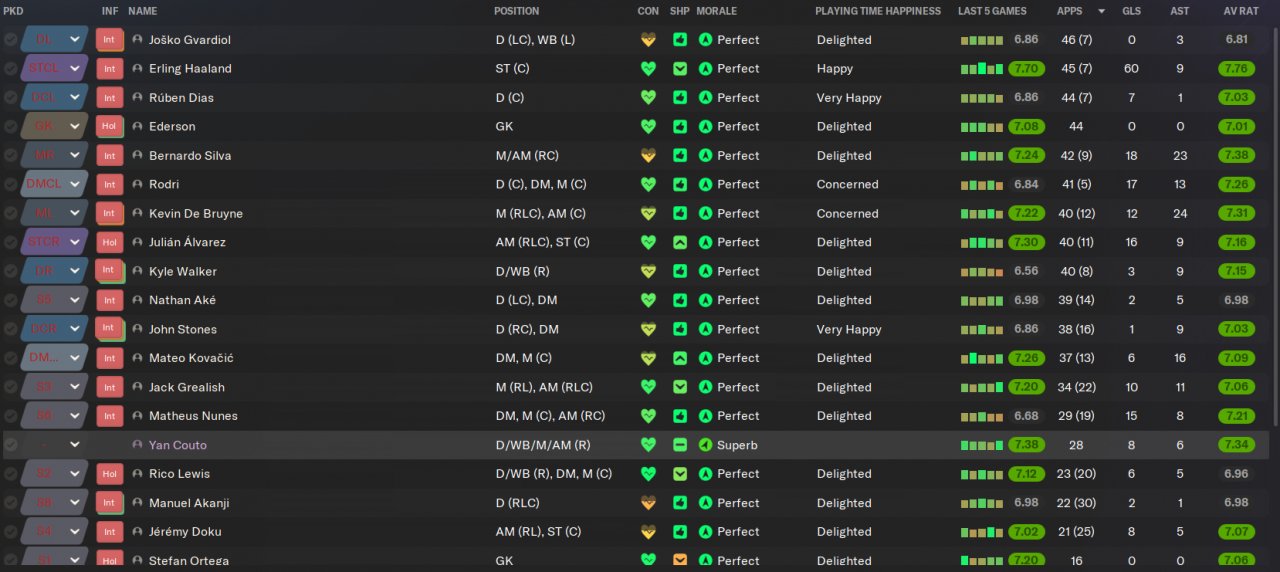The width and height of the screenshot is (1280, 572).
Task: Tick the selection circle for Rodri's row
Action: [10, 185]
